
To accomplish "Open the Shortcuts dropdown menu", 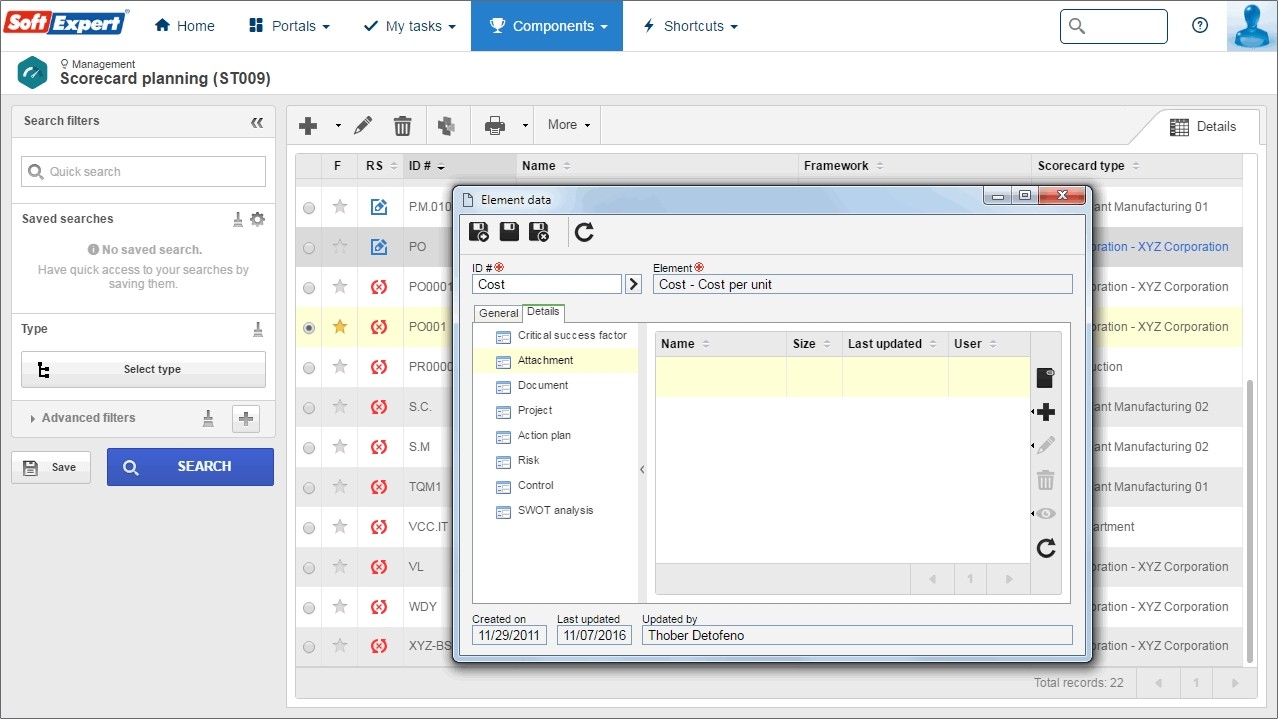I will coord(690,26).
